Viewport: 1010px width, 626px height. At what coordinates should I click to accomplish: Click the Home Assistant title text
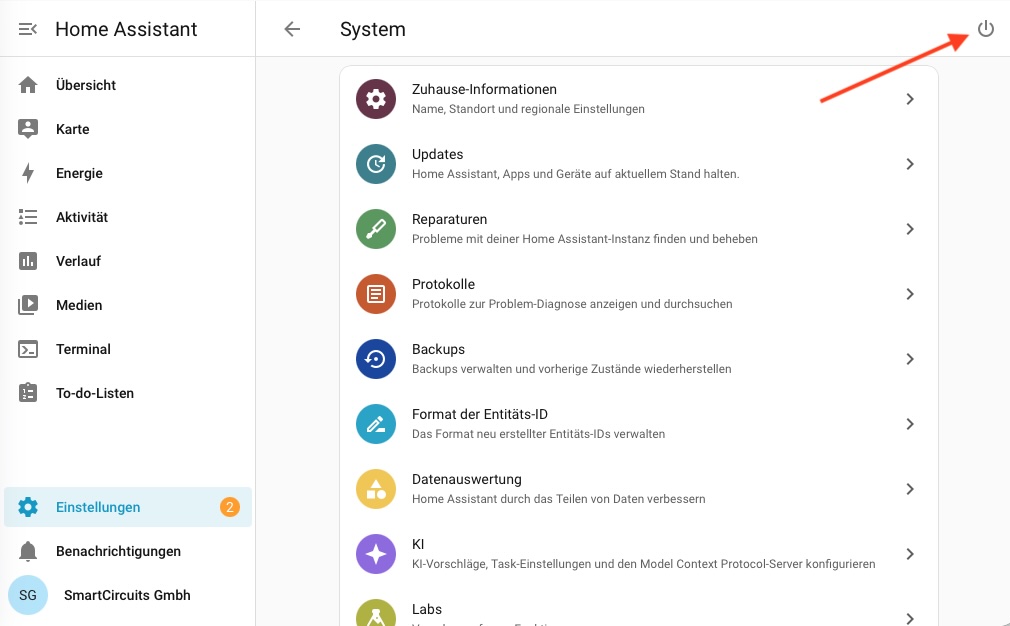click(x=126, y=29)
